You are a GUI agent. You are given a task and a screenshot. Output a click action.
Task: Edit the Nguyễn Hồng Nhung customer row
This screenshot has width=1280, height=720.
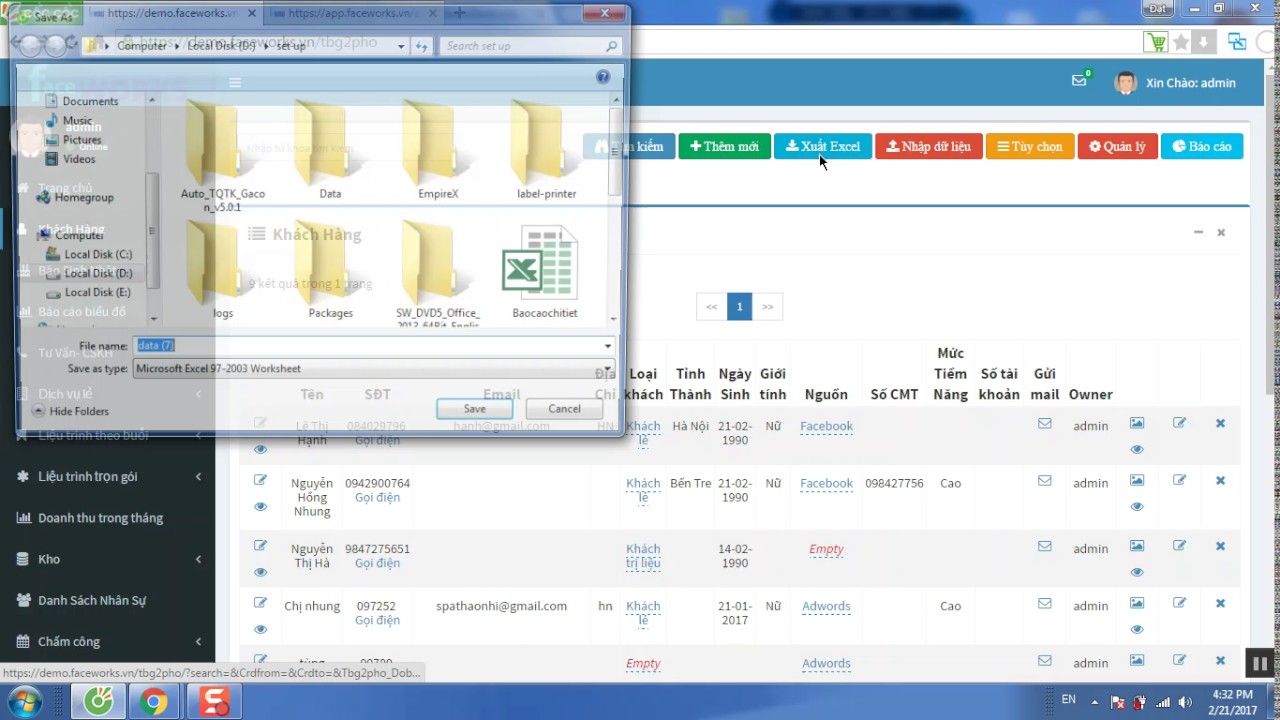pos(1180,481)
